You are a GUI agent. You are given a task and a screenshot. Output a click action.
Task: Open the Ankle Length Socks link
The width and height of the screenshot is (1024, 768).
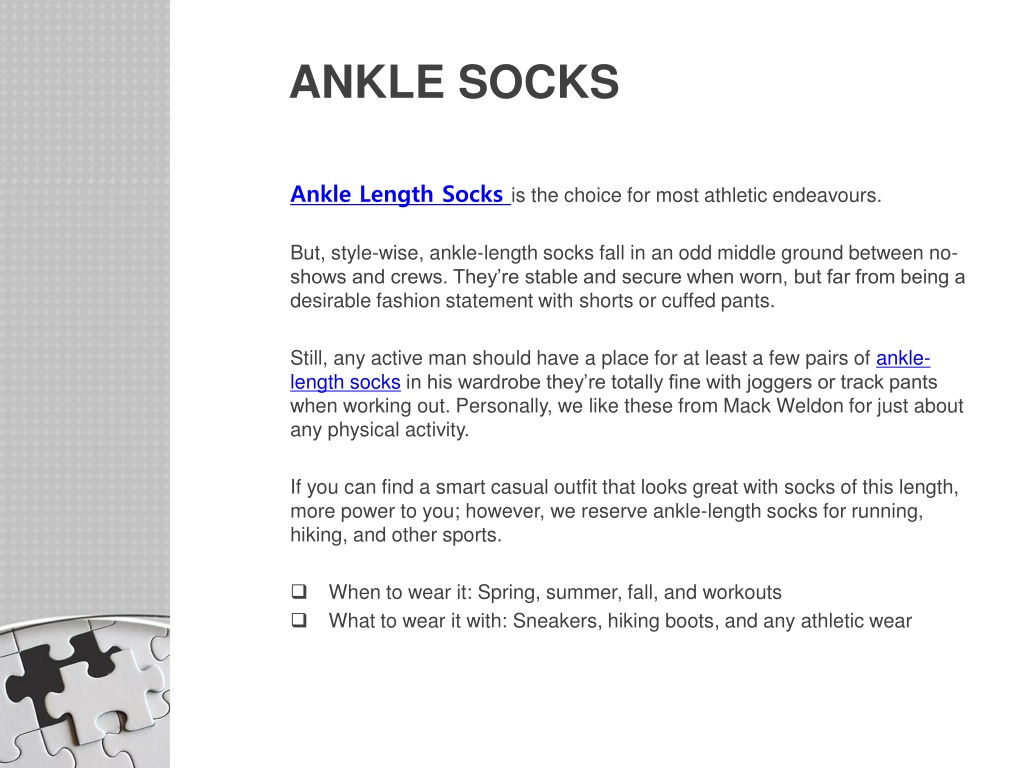(x=400, y=195)
